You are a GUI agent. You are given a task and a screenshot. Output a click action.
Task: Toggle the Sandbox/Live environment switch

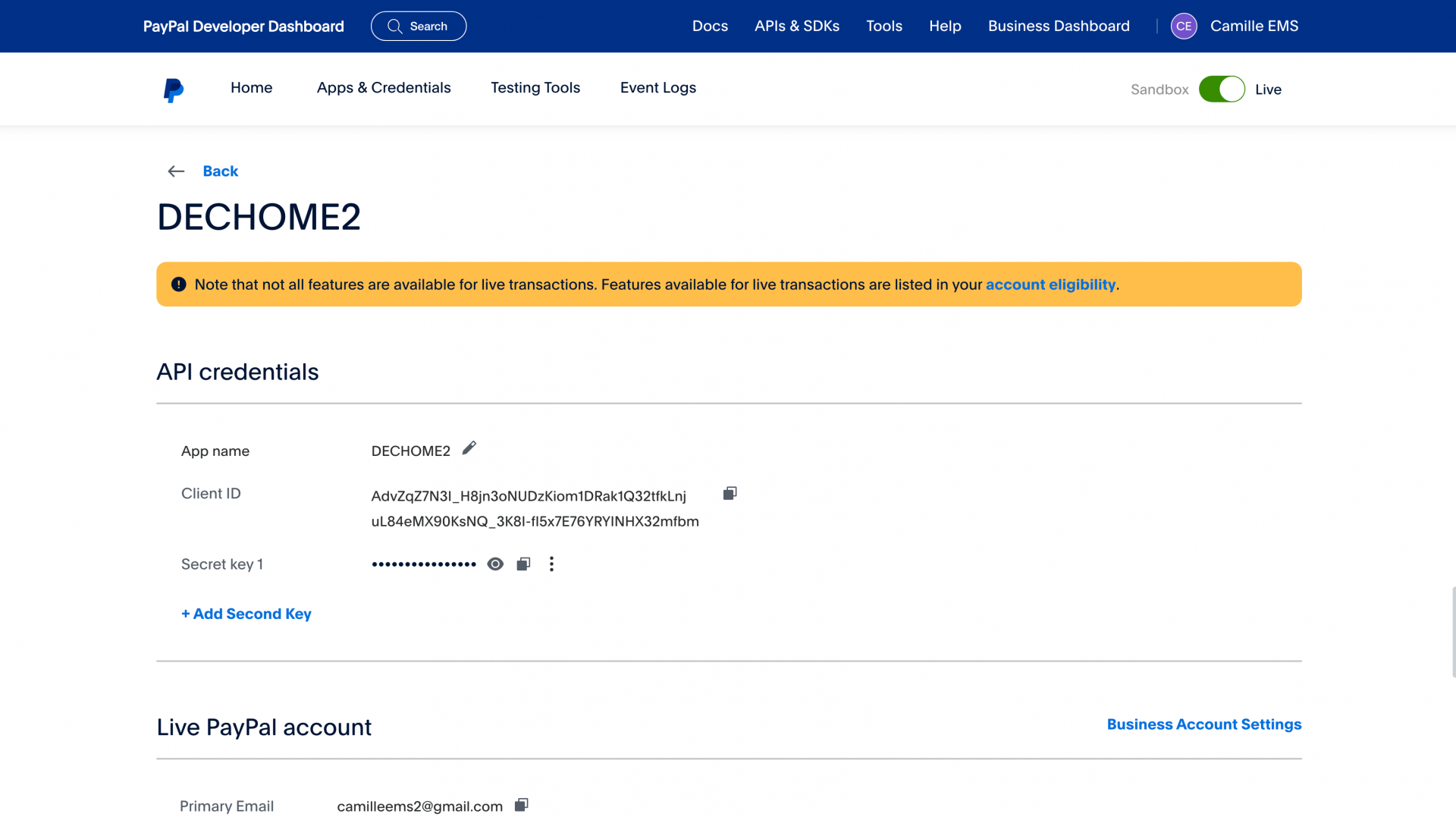pos(1222,90)
